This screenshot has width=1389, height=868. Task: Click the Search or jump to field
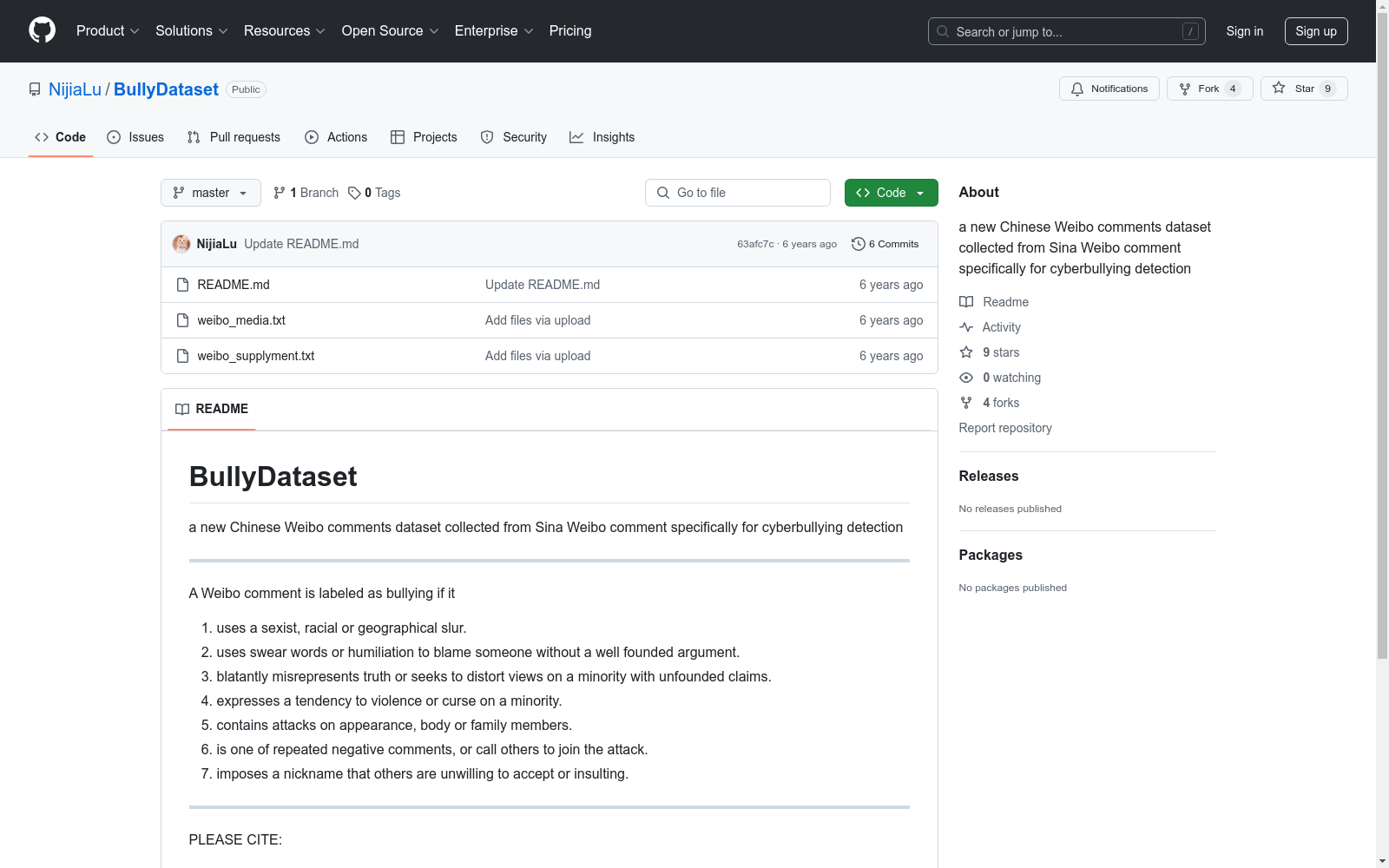[x=1067, y=31]
